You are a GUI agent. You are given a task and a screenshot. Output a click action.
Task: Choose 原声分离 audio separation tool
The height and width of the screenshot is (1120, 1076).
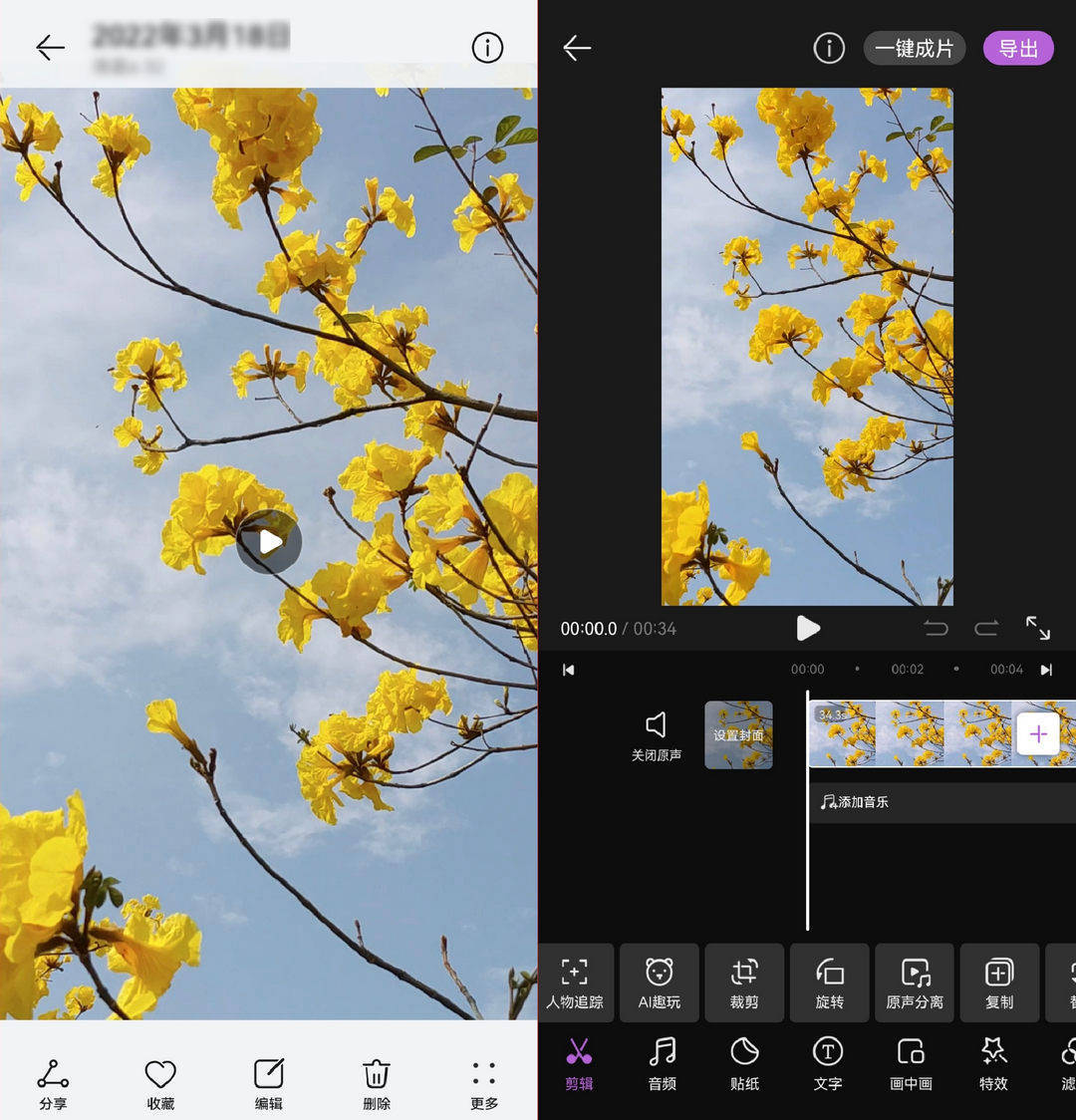[915, 982]
